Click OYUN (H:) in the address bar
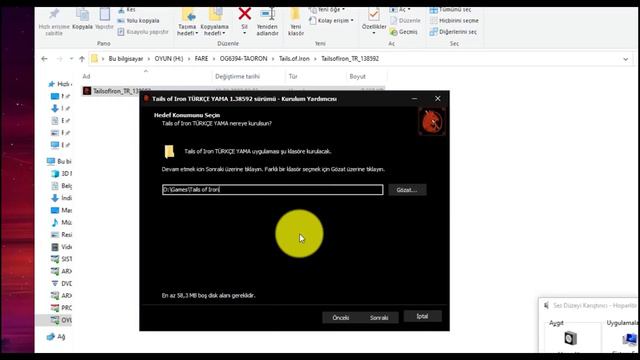Image resolution: width=640 pixels, height=360 pixels. pyautogui.click(x=169, y=59)
